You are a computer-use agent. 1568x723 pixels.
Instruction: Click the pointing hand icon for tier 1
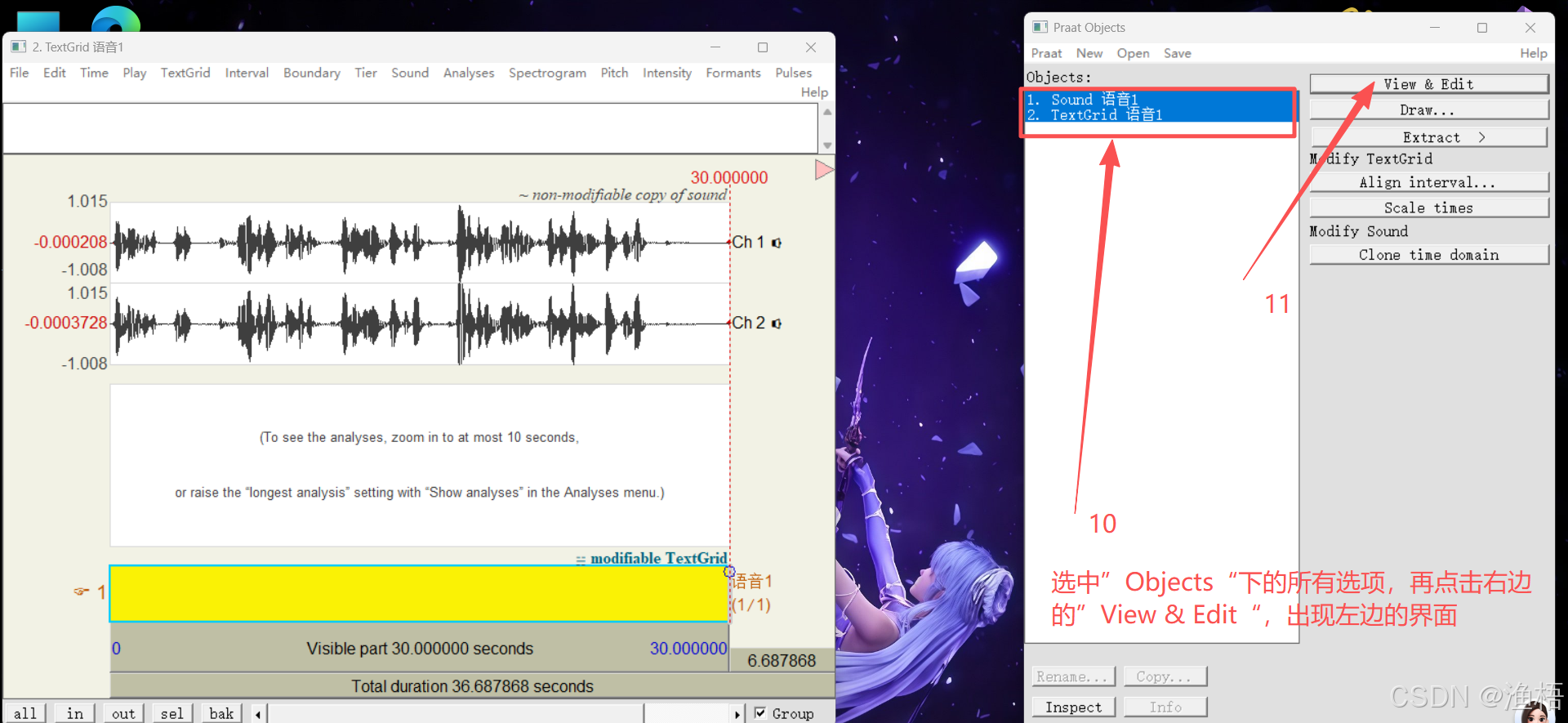point(82,591)
